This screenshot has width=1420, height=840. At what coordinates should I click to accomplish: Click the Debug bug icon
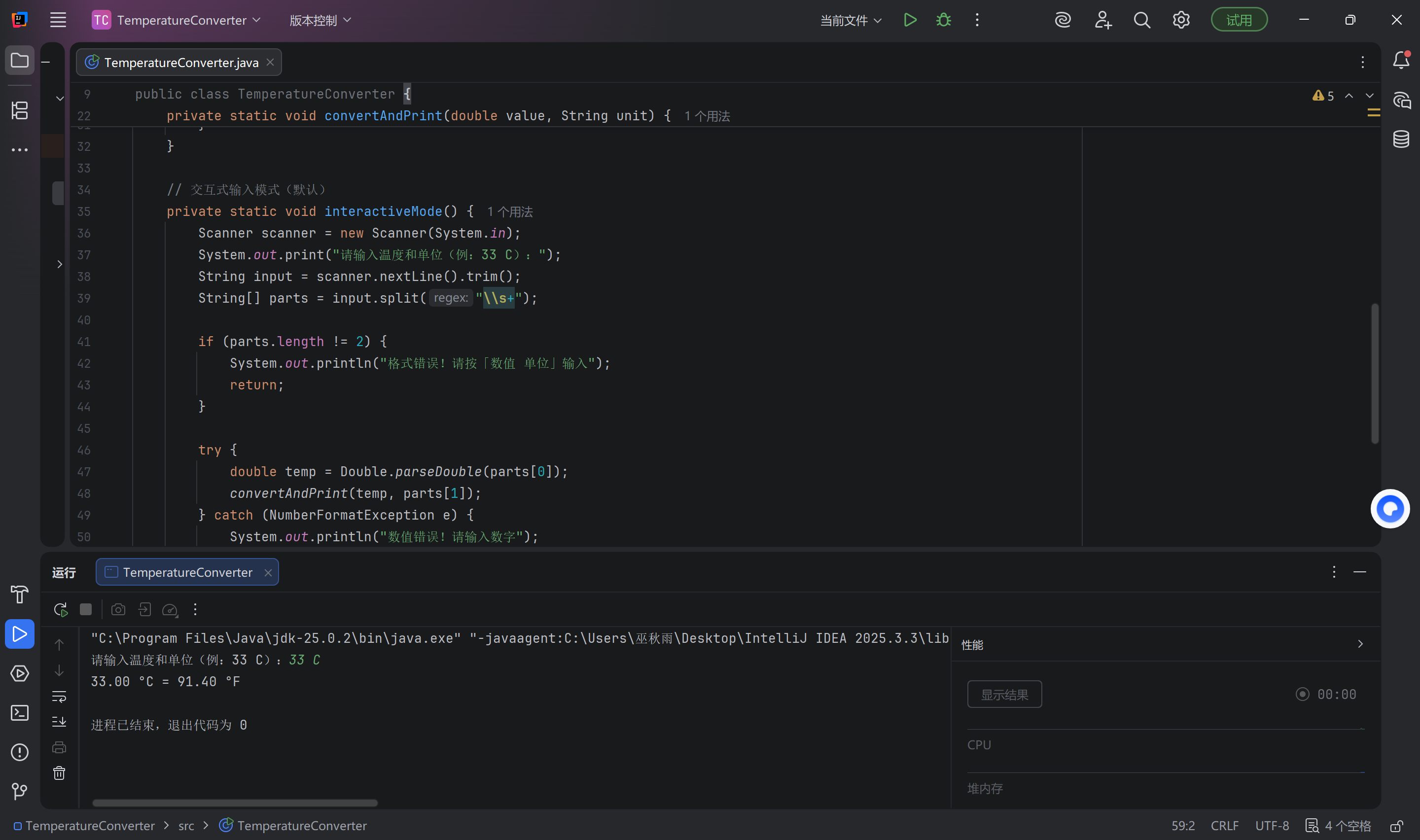(943, 20)
